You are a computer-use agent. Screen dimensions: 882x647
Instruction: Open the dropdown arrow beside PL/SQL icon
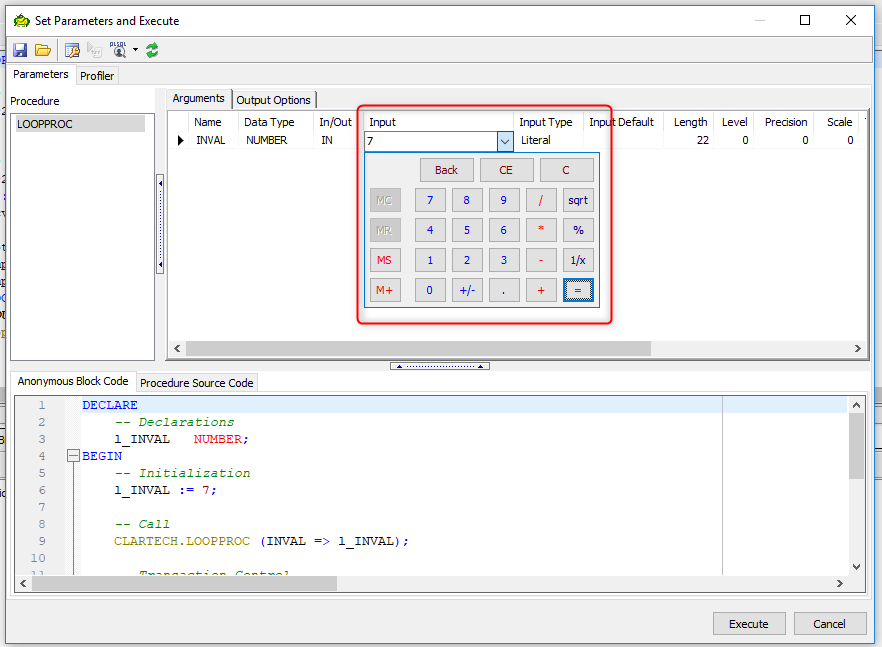[x=136, y=50]
